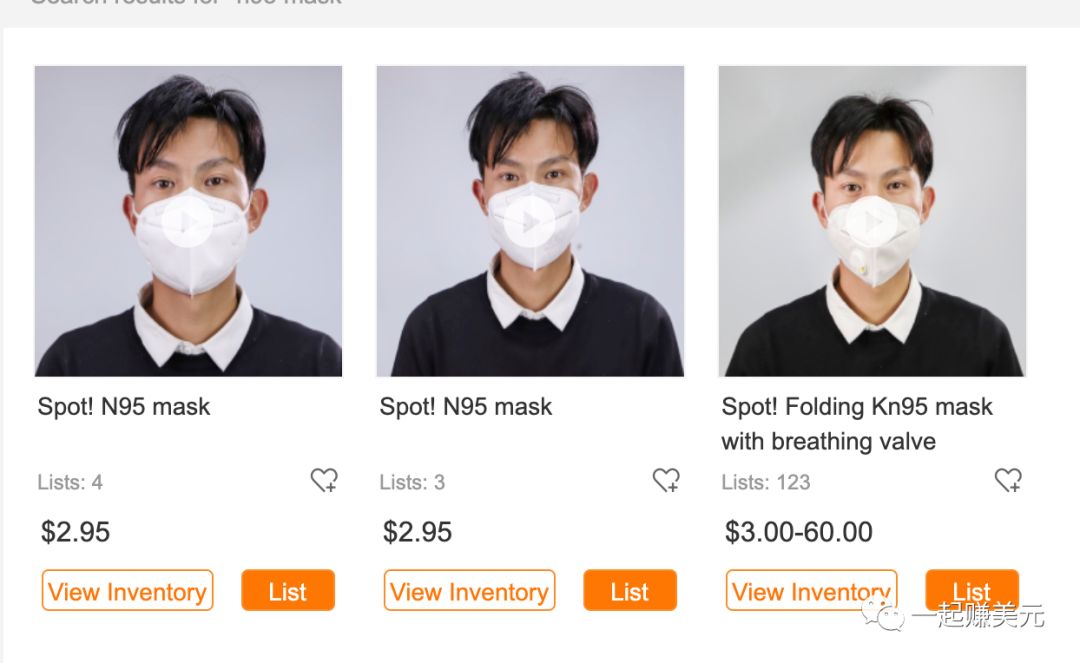Open the middle "Spot! N95 mask" title link

tap(466, 407)
